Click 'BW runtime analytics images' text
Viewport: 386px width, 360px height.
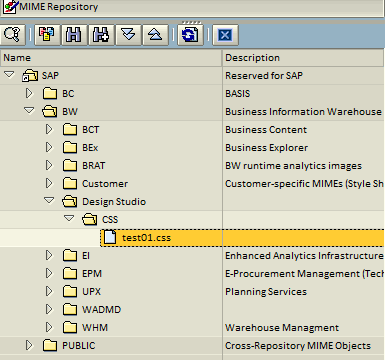pyautogui.click(x=293, y=166)
